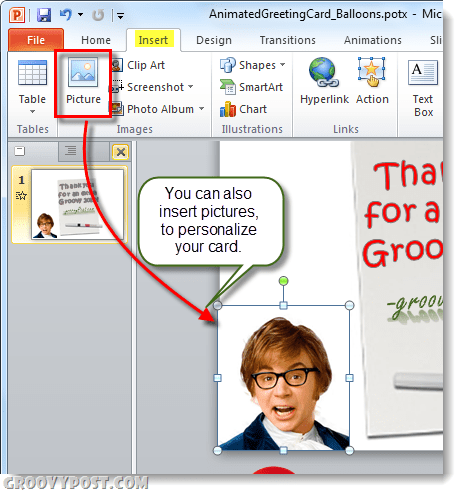
Task: Expand the Photo Album dropdown arrow
Action: pos(201,109)
